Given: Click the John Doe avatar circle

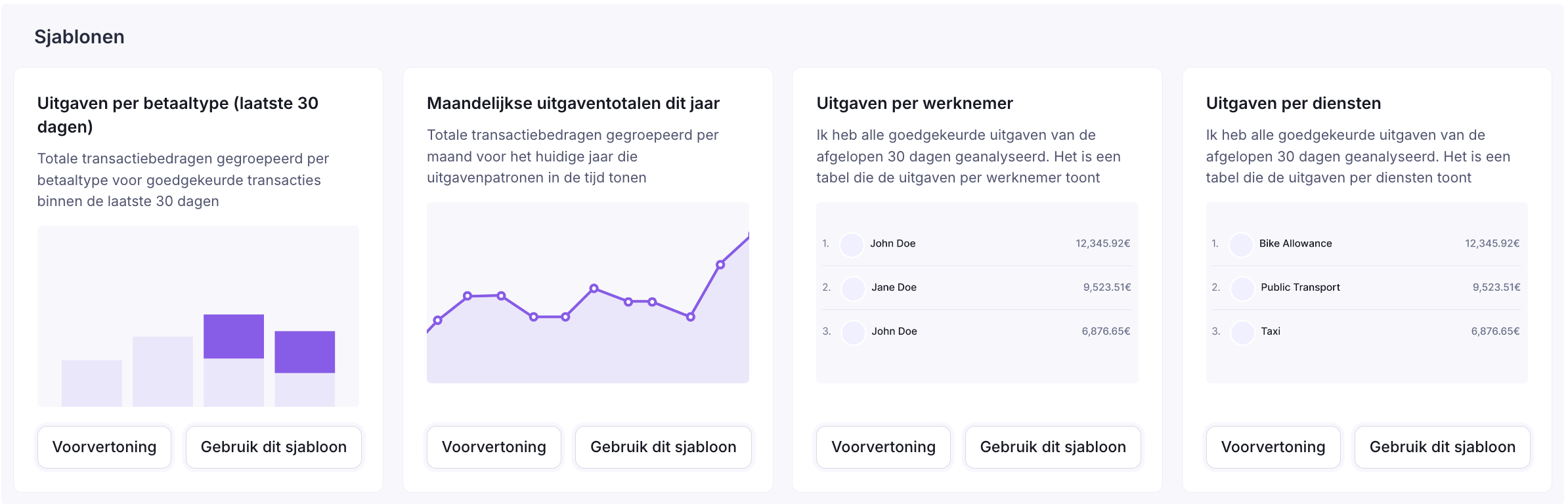Looking at the screenshot, I should 854,243.
